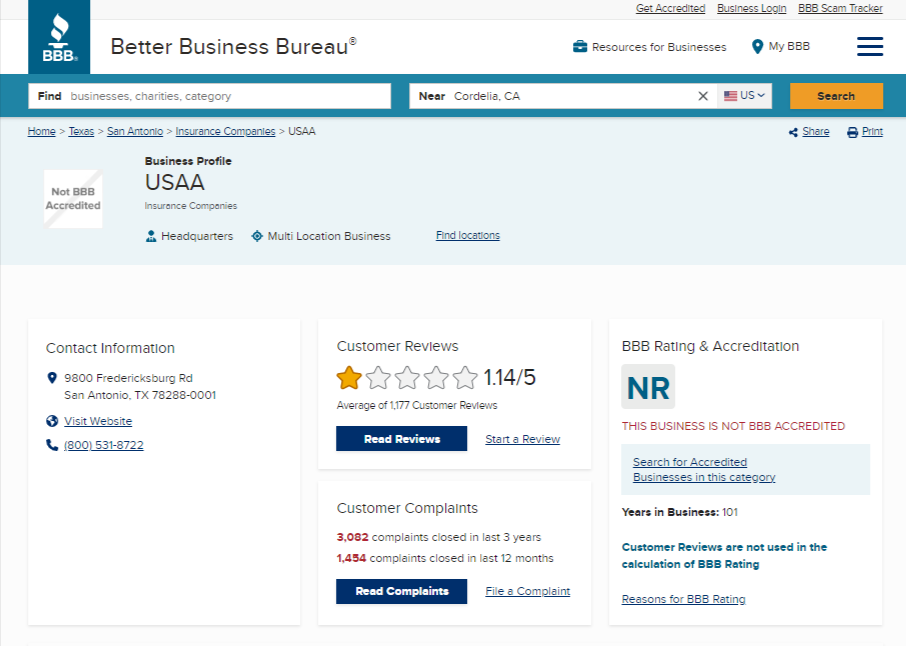This screenshot has height=646, width=906.
Task: Click the Multi Location Business target icon
Action: point(257,236)
